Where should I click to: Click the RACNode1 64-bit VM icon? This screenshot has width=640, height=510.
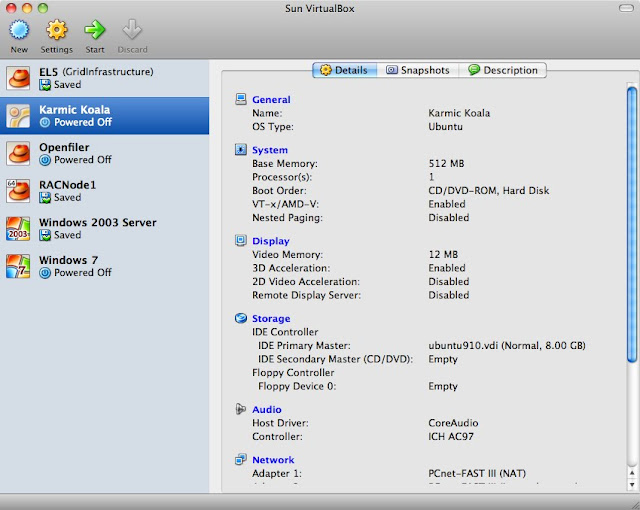coord(18,191)
